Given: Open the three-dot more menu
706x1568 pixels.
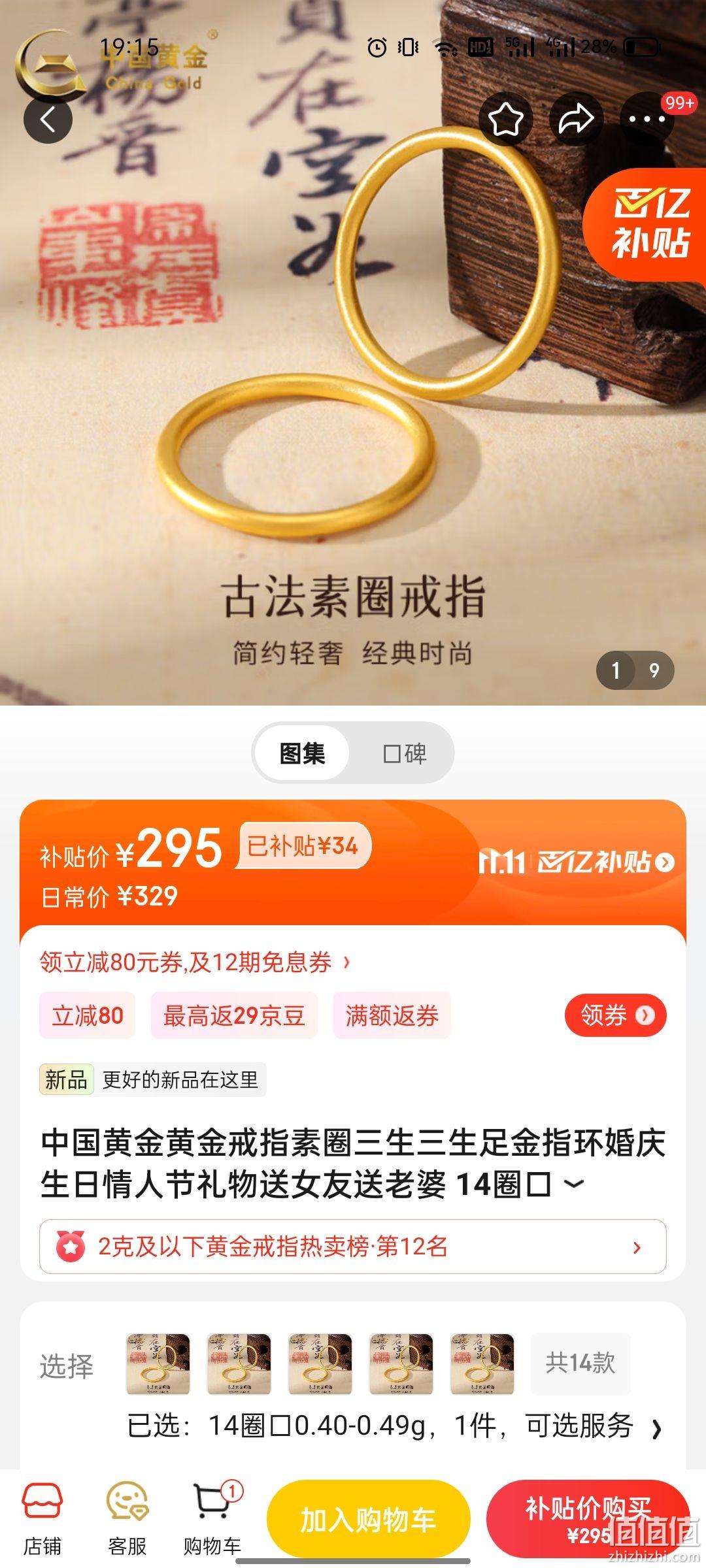Looking at the screenshot, I should [x=647, y=119].
